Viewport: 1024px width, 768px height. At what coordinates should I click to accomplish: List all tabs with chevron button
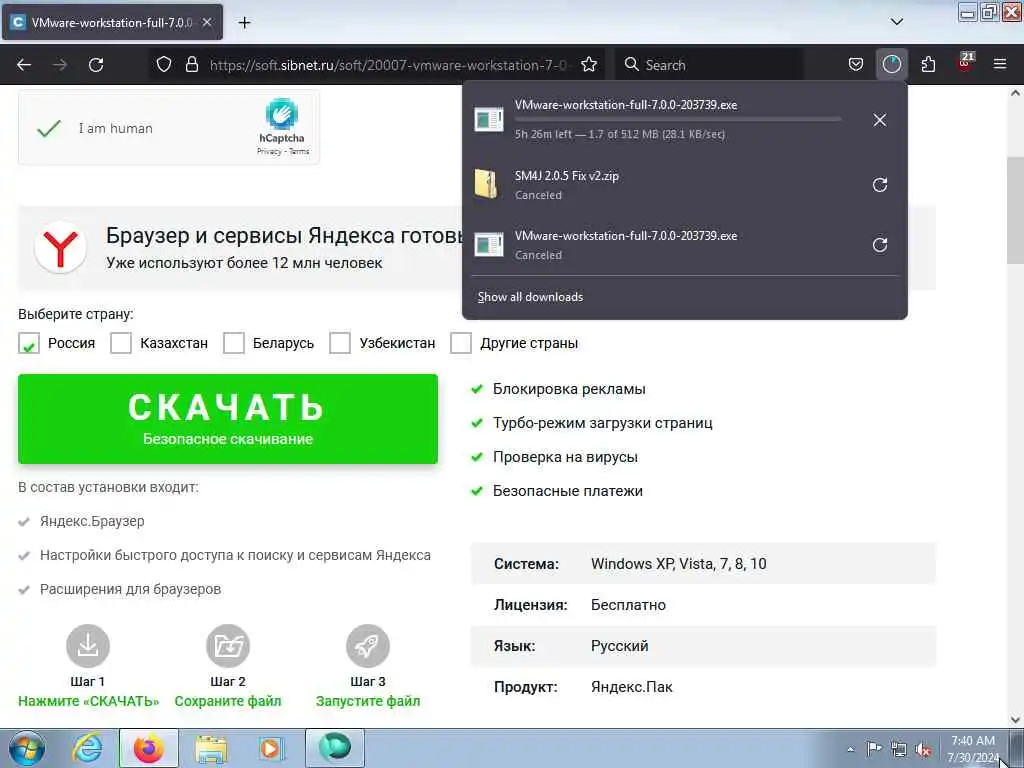pos(897,22)
